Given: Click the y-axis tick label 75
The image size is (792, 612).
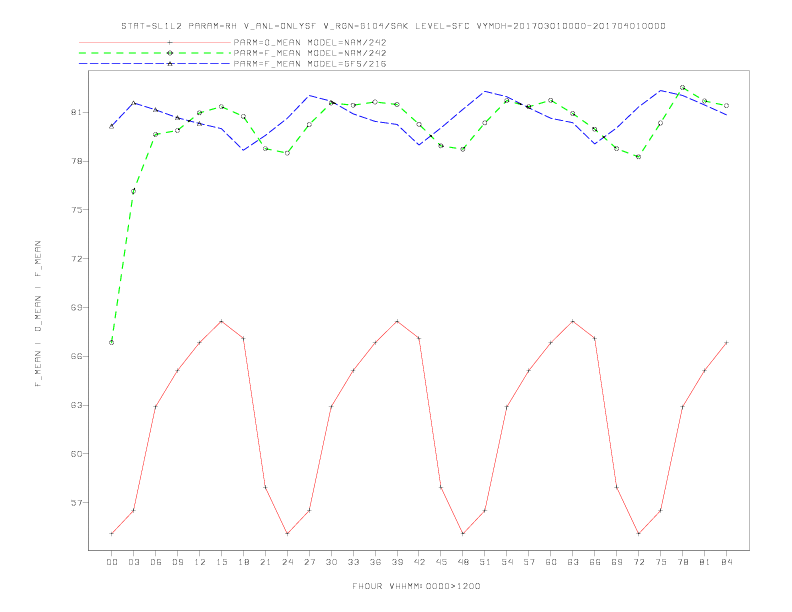Looking at the screenshot, I should (x=76, y=210).
